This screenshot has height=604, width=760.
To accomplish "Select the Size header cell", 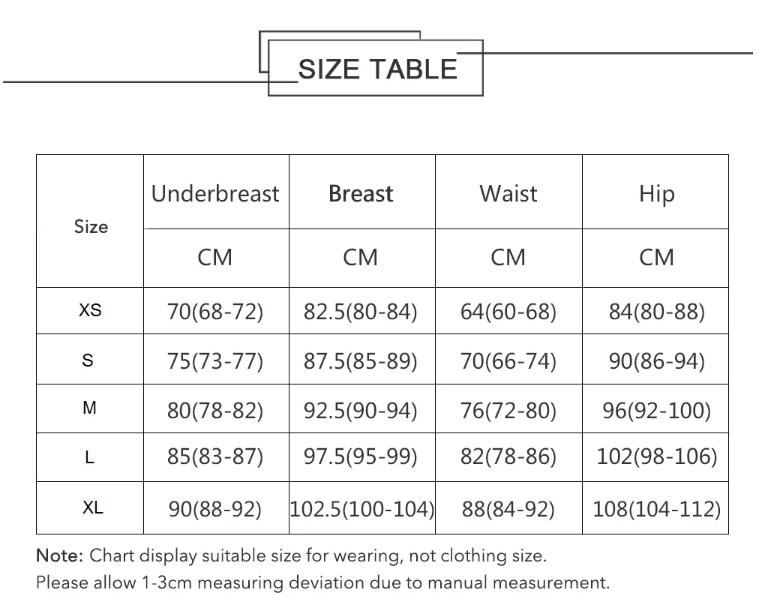I will 91,226.
